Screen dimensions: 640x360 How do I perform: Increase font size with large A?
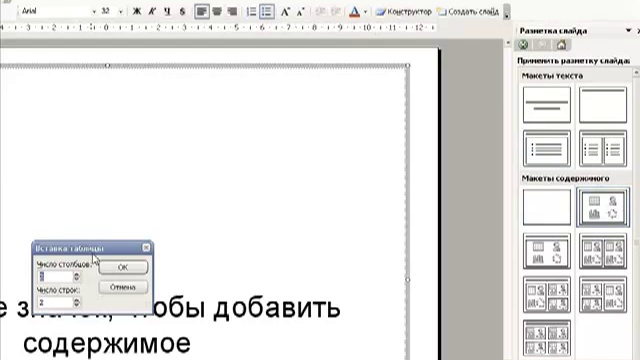(285, 11)
